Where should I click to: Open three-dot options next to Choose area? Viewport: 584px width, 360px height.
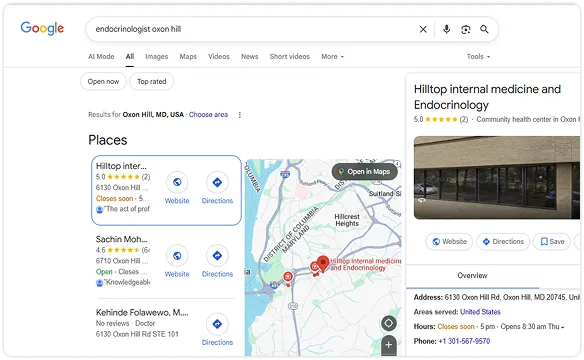pos(239,115)
